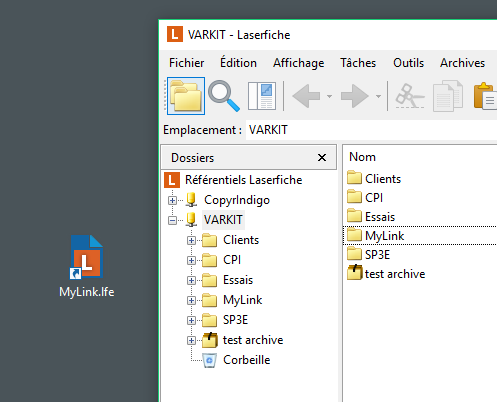Click the test archive box icon in tree
The image size is (497, 402).
[x=210, y=340]
